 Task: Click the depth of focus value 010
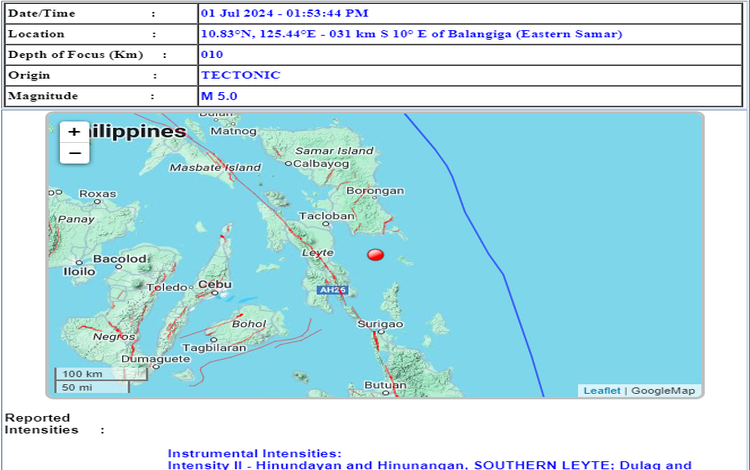pyautogui.click(x=212, y=55)
